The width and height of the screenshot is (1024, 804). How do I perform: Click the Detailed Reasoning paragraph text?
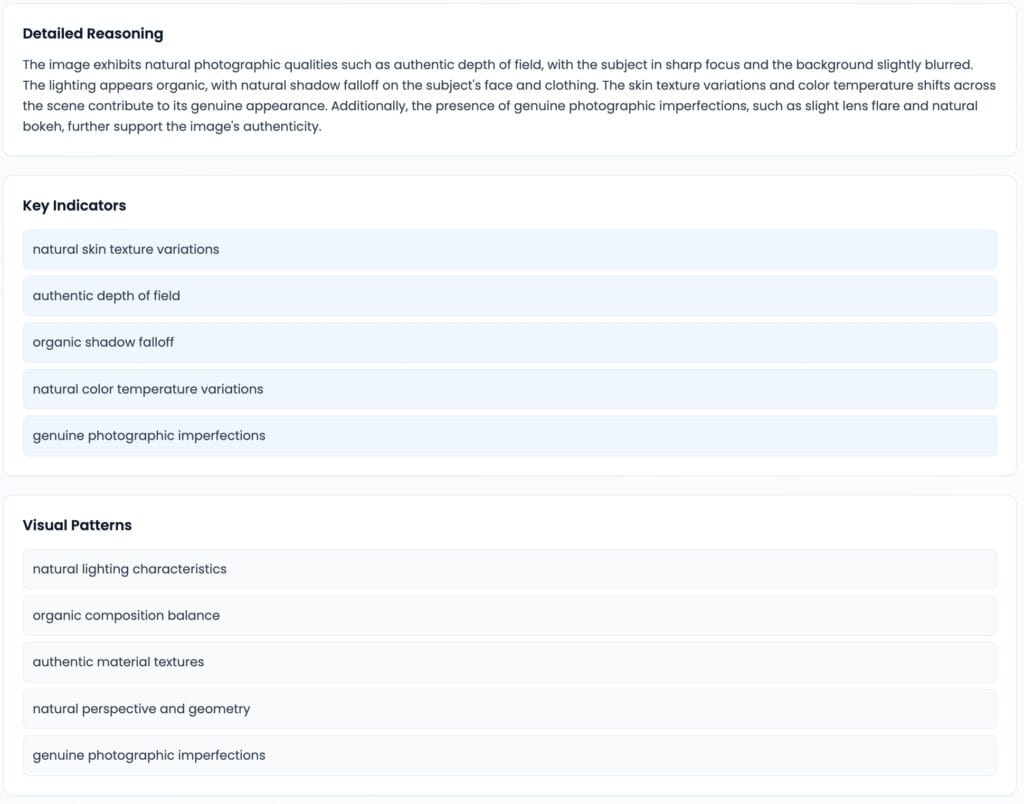pos(509,95)
